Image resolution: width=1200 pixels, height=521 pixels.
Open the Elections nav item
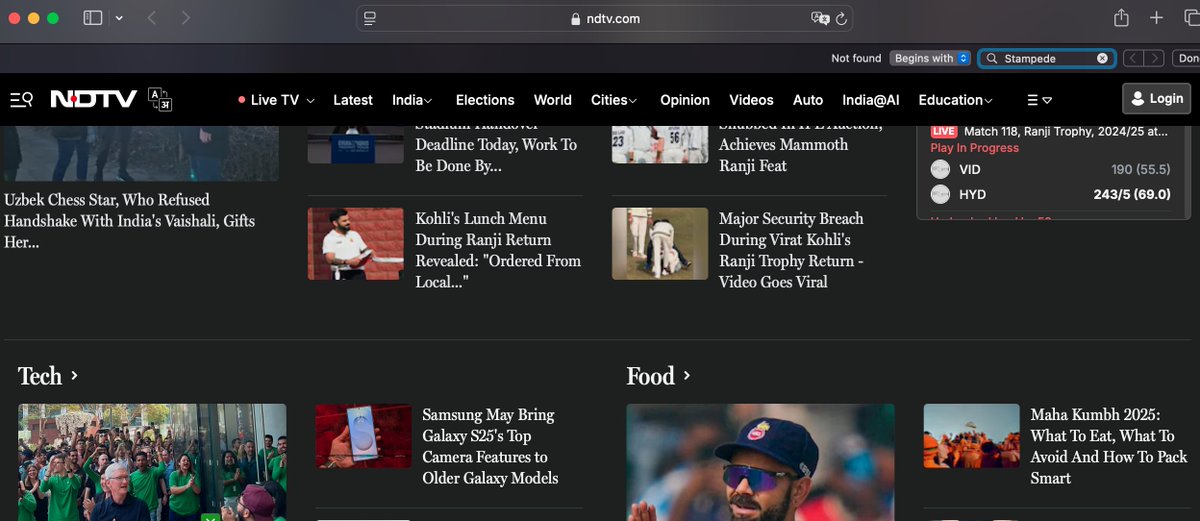tap(485, 100)
